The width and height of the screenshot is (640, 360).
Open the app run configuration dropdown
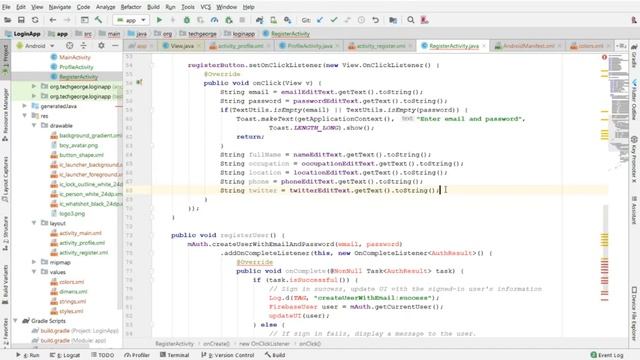[131, 20]
